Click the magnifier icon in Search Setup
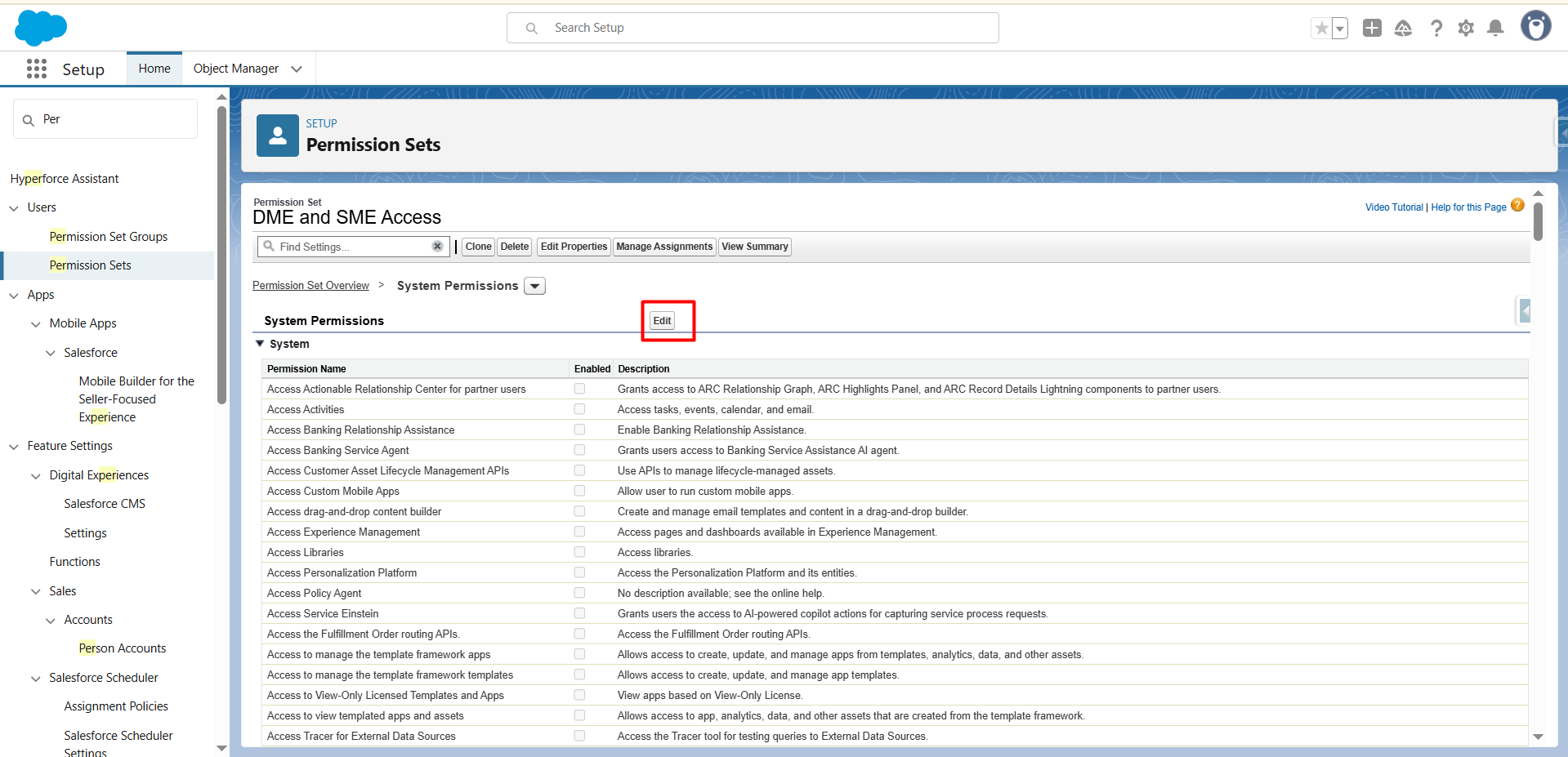This screenshot has height=757, width=1568. pos(532,29)
